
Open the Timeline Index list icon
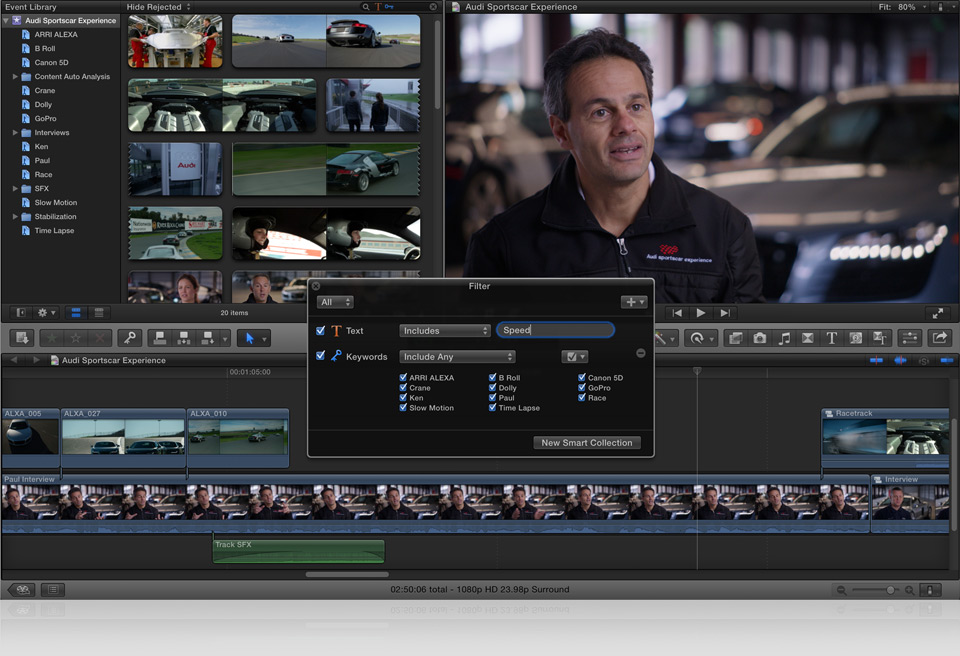point(53,590)
